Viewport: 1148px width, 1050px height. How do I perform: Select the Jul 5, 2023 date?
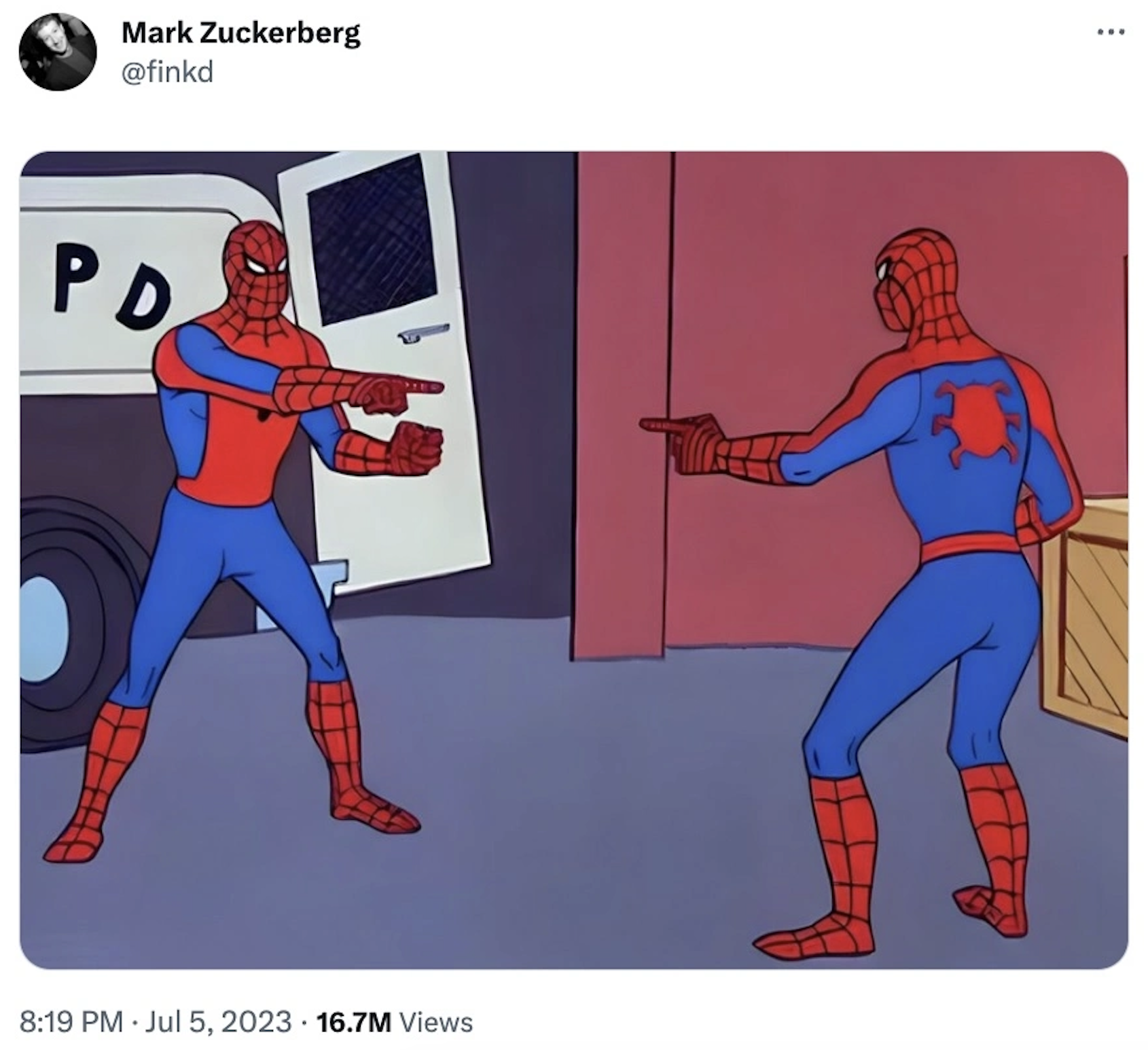tap(219, 1021)
